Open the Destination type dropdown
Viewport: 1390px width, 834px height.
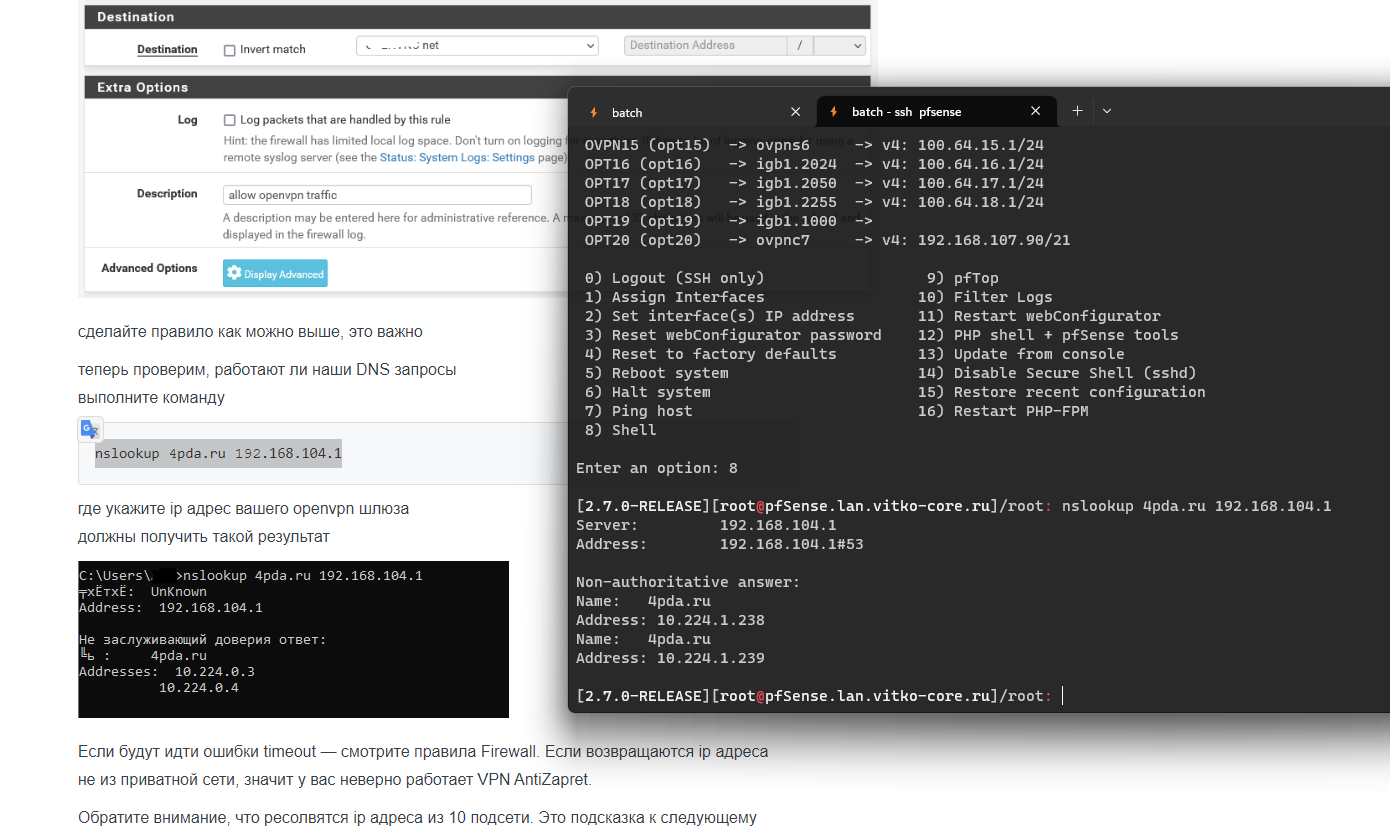pos(477,46)
